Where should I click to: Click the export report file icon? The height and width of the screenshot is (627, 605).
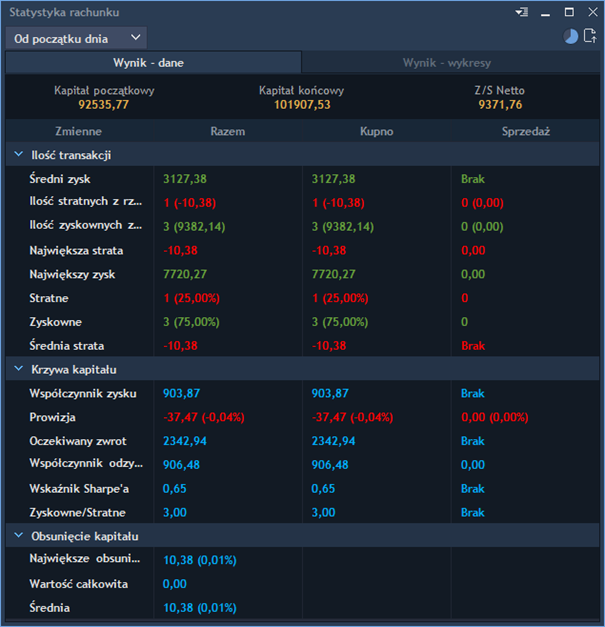(590, 37)
